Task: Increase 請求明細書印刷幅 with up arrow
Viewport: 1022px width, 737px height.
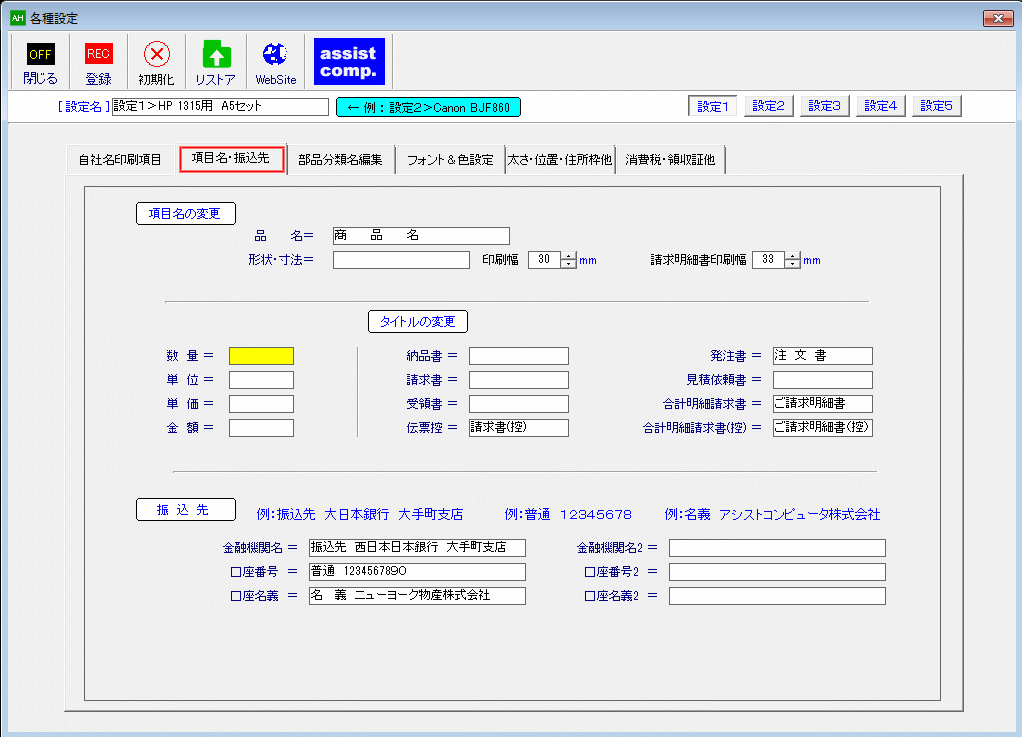Action: [793, 256]
